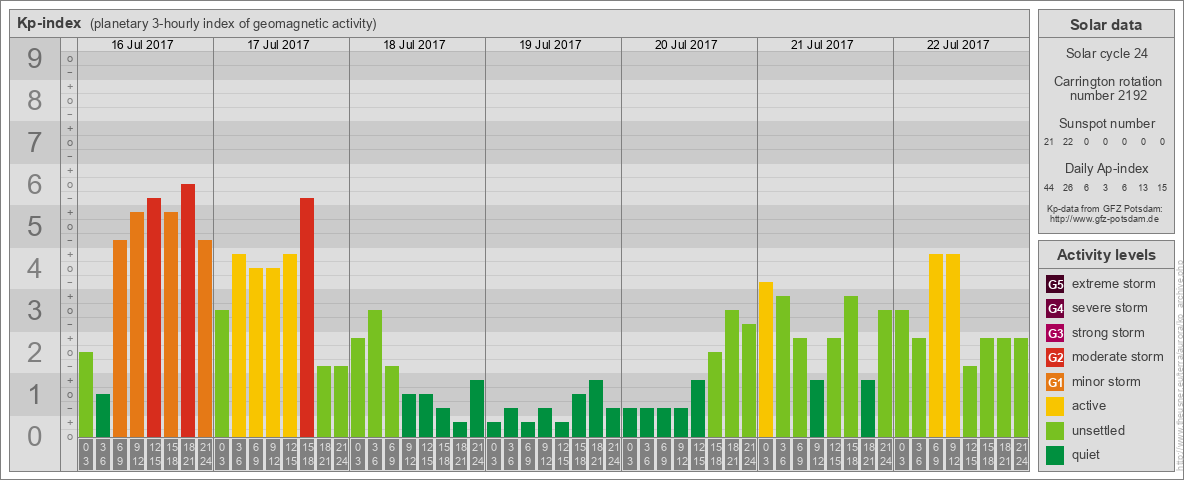Click the Daily Ap-index value 44
Viewport: 1184px width, 480px height.
pos(1049,187)
